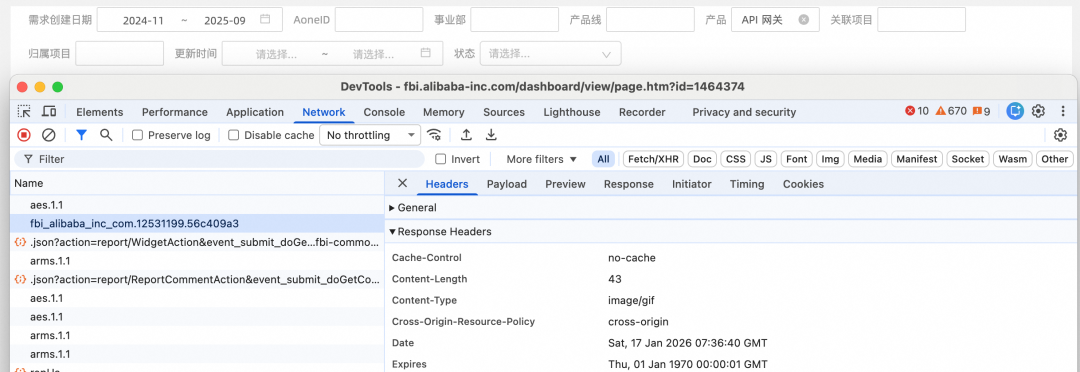Click the 事业部 input field
1080x372 pixels.
[515, 20]
